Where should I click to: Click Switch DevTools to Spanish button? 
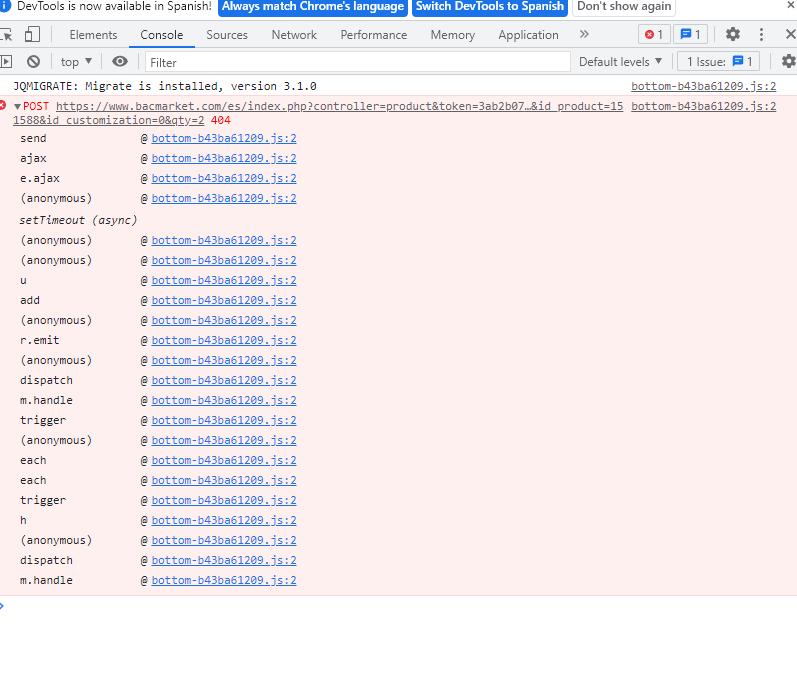click(489, 7)
